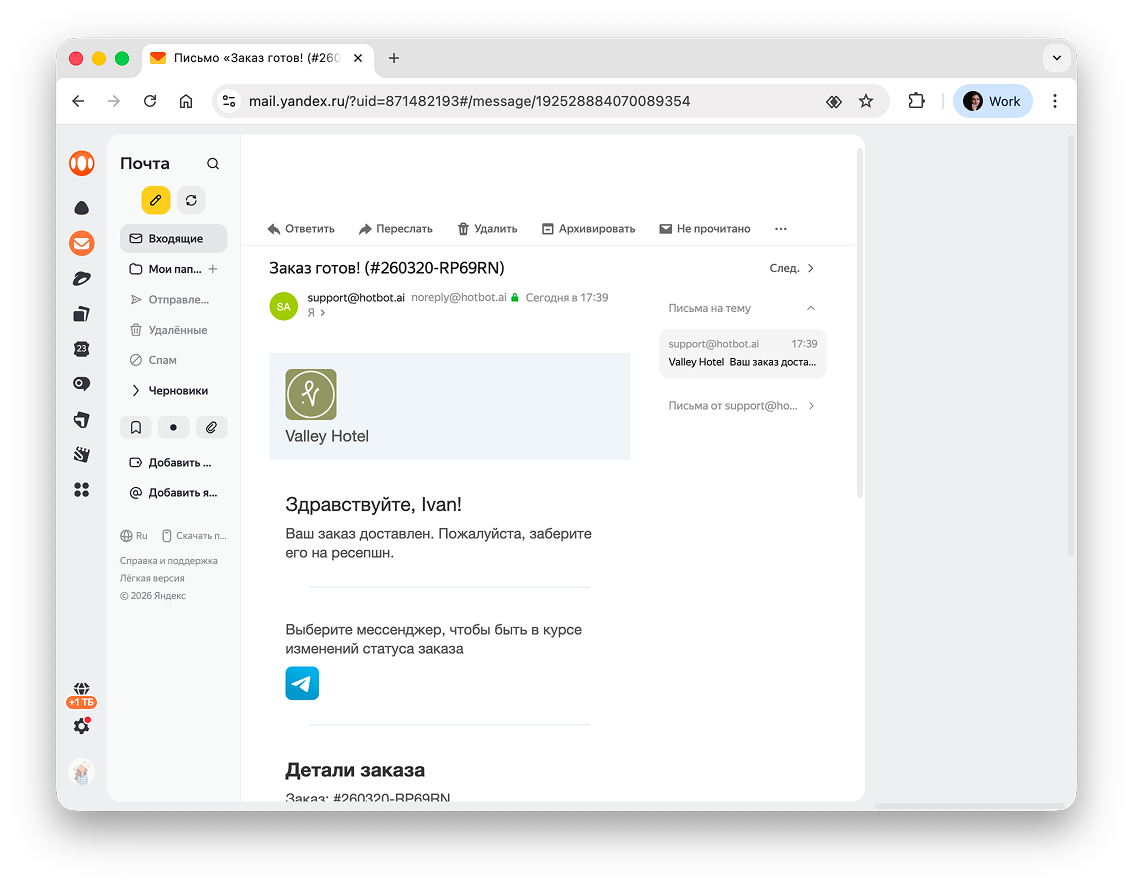Archive the message with Архивировать
The image size is (1133, 885).
click(589, 229)
